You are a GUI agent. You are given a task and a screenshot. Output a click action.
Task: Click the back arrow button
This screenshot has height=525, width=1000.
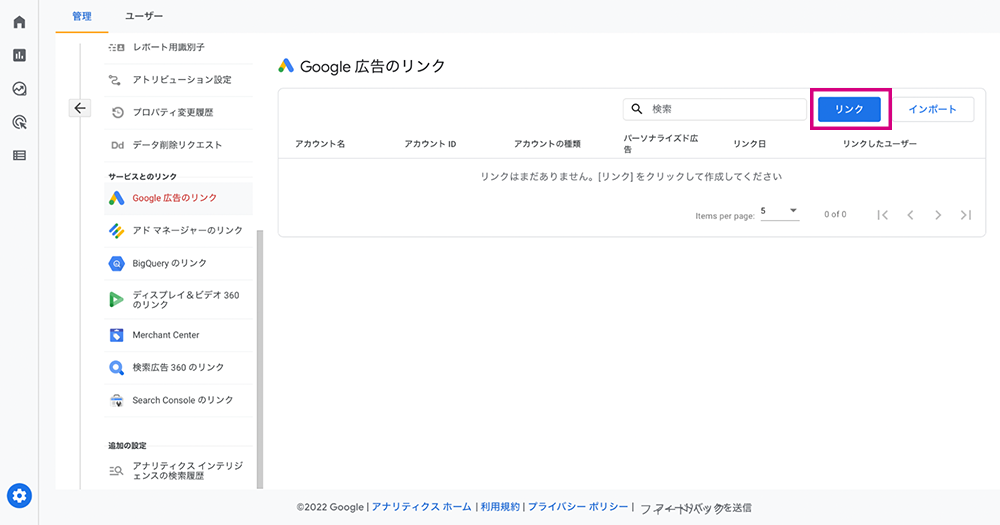tap(80, 108)
